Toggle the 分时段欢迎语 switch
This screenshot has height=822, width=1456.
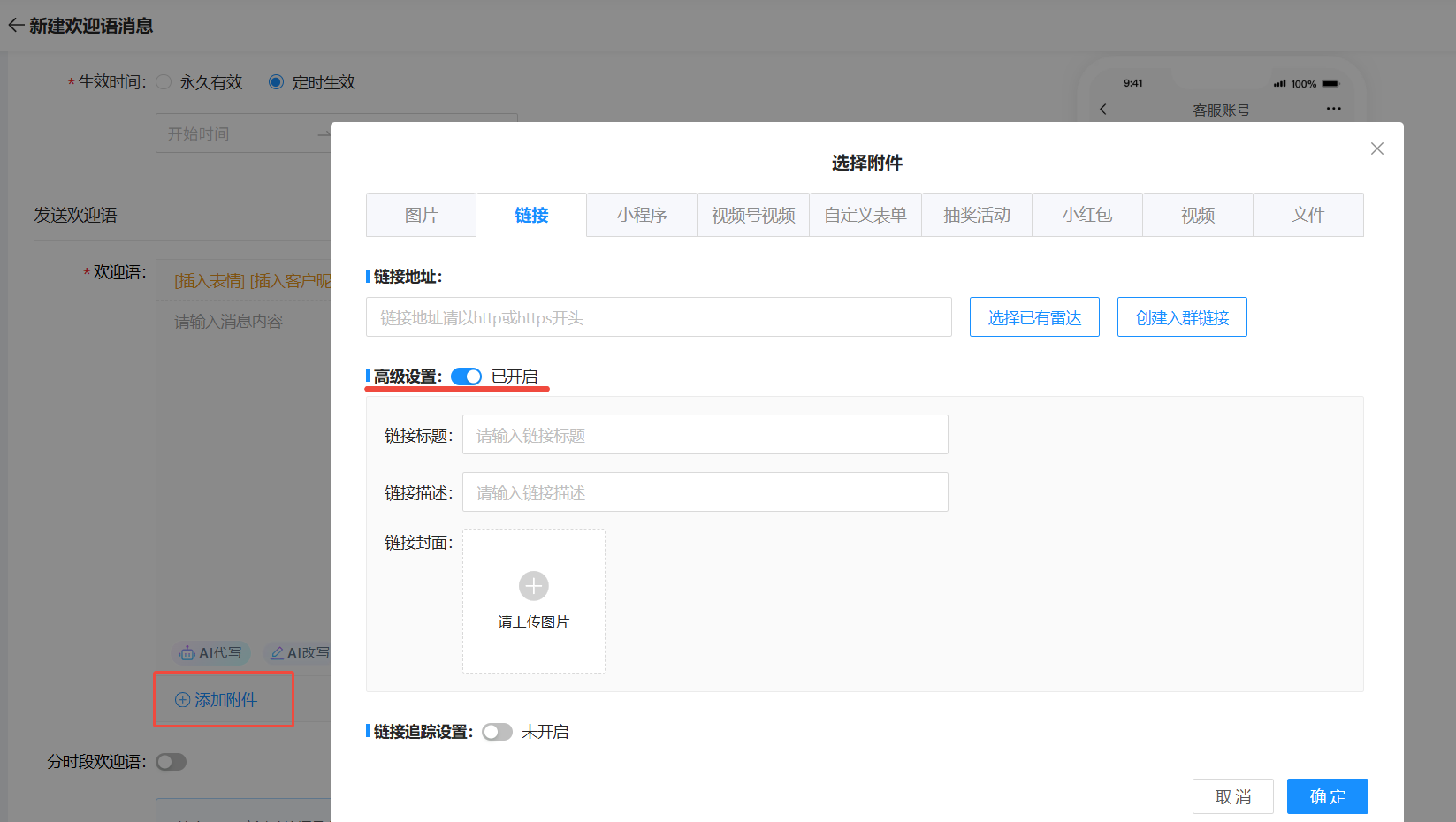(x=172, y=762)
